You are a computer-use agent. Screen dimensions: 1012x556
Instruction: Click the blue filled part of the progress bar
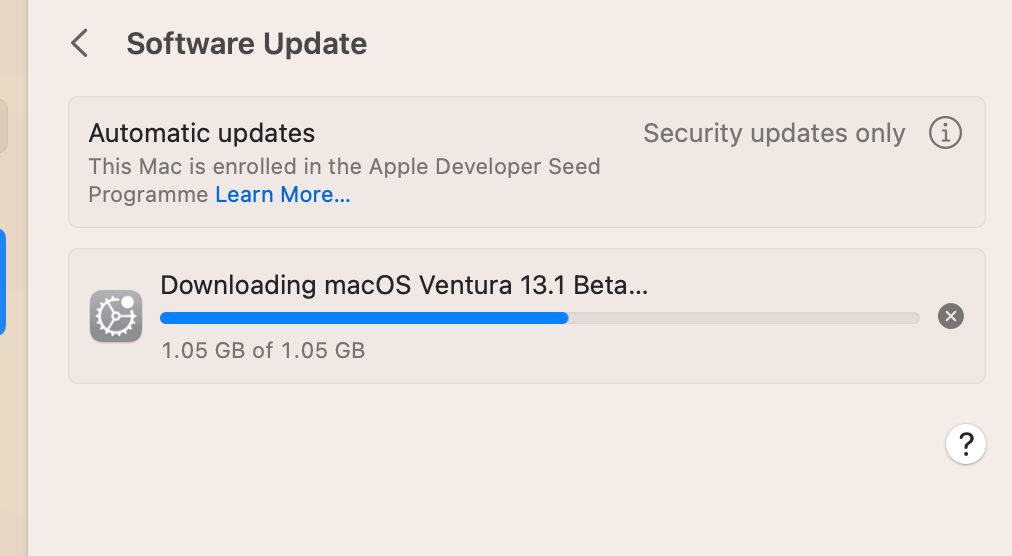coord(363,318)
